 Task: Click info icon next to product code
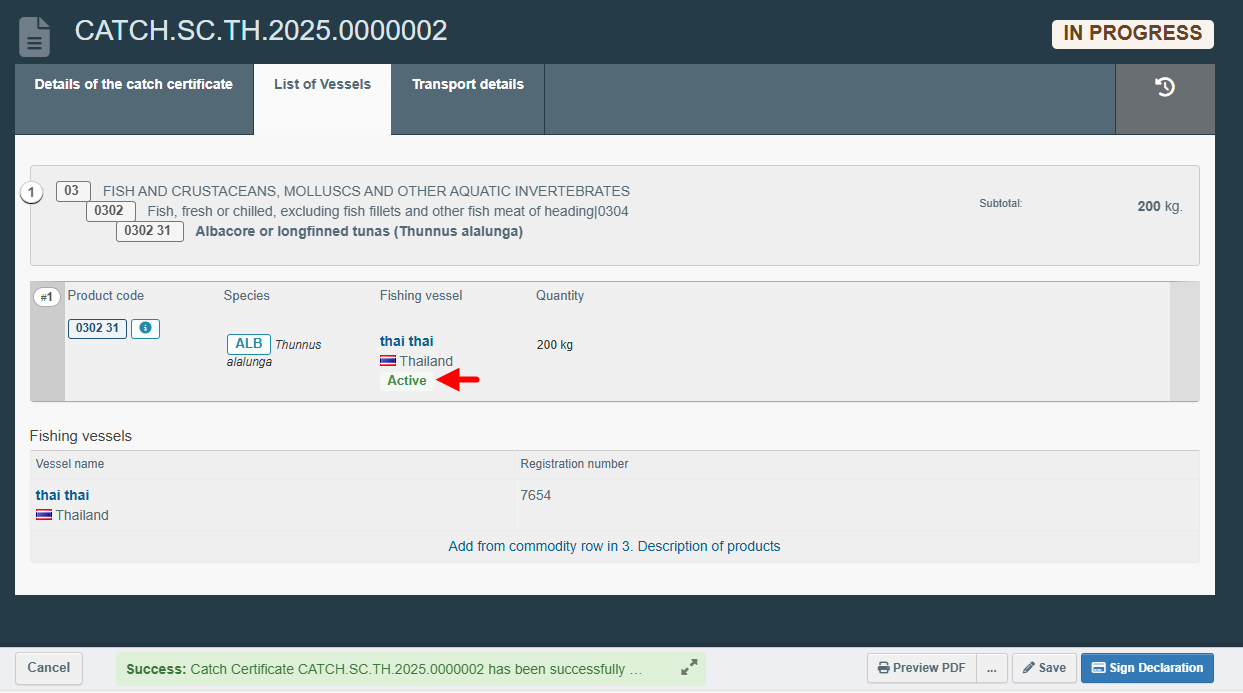(145, 328)
